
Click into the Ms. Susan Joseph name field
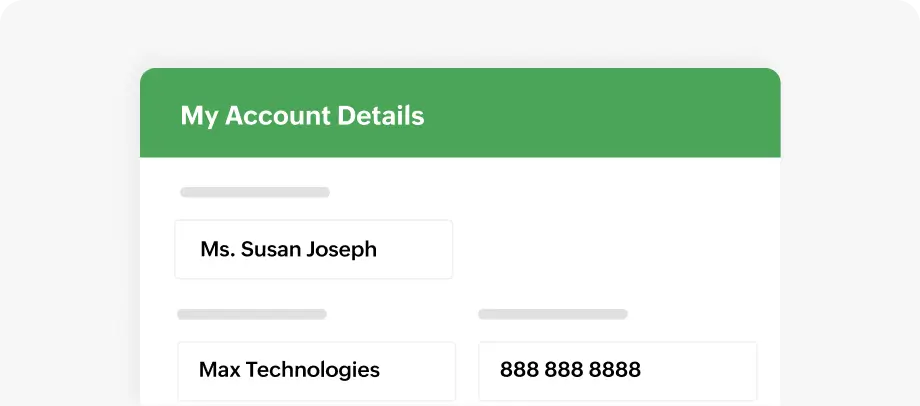[313, 249]
